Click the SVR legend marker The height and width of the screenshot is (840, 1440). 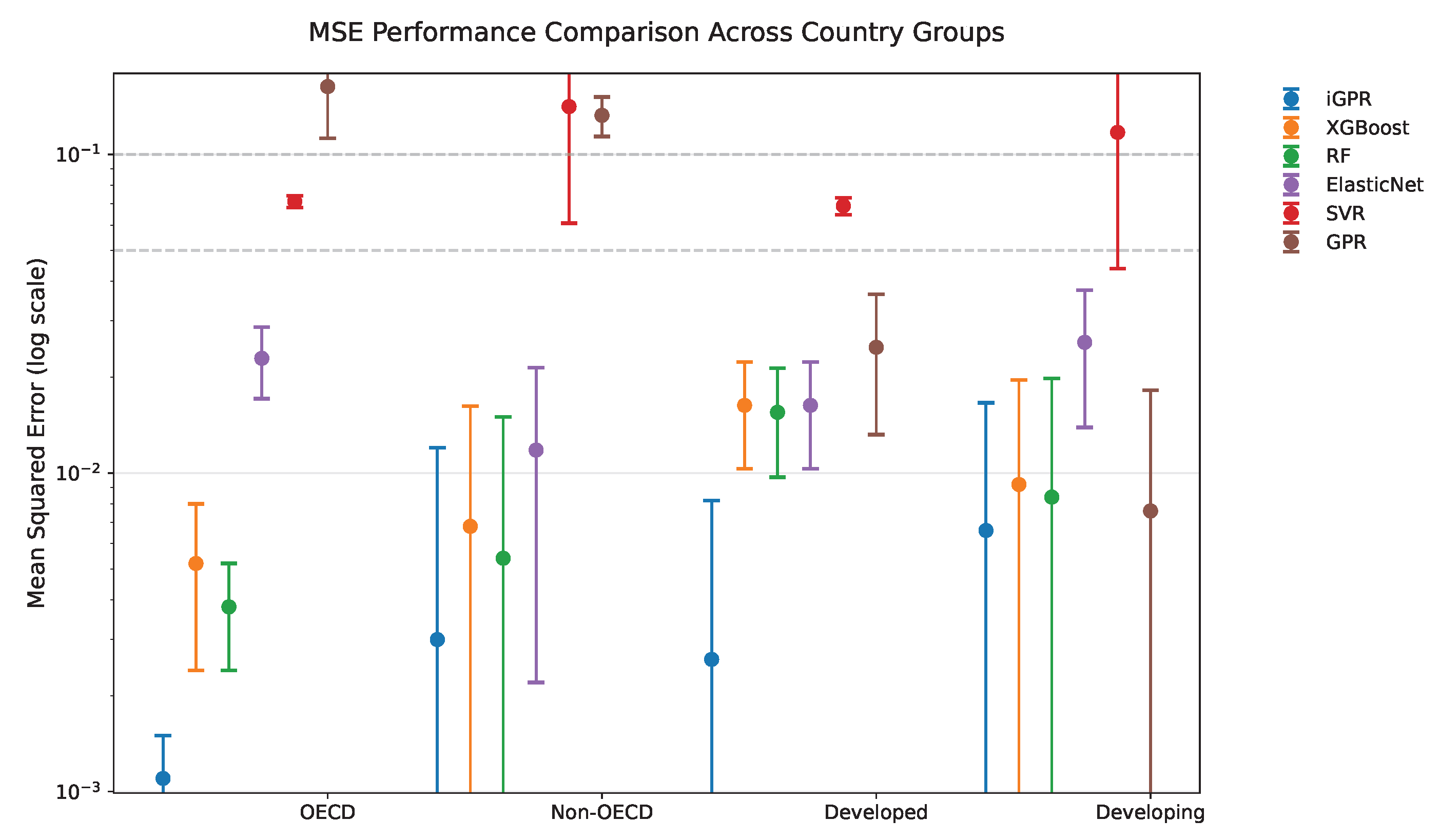pos(1291,213)
